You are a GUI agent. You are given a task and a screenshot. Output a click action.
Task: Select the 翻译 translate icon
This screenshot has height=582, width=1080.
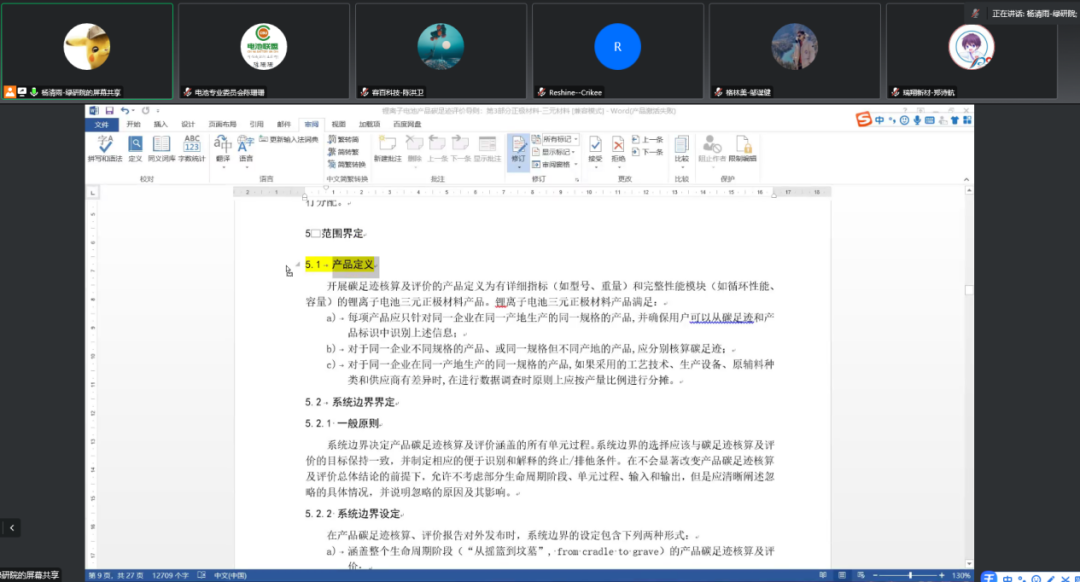223,146
